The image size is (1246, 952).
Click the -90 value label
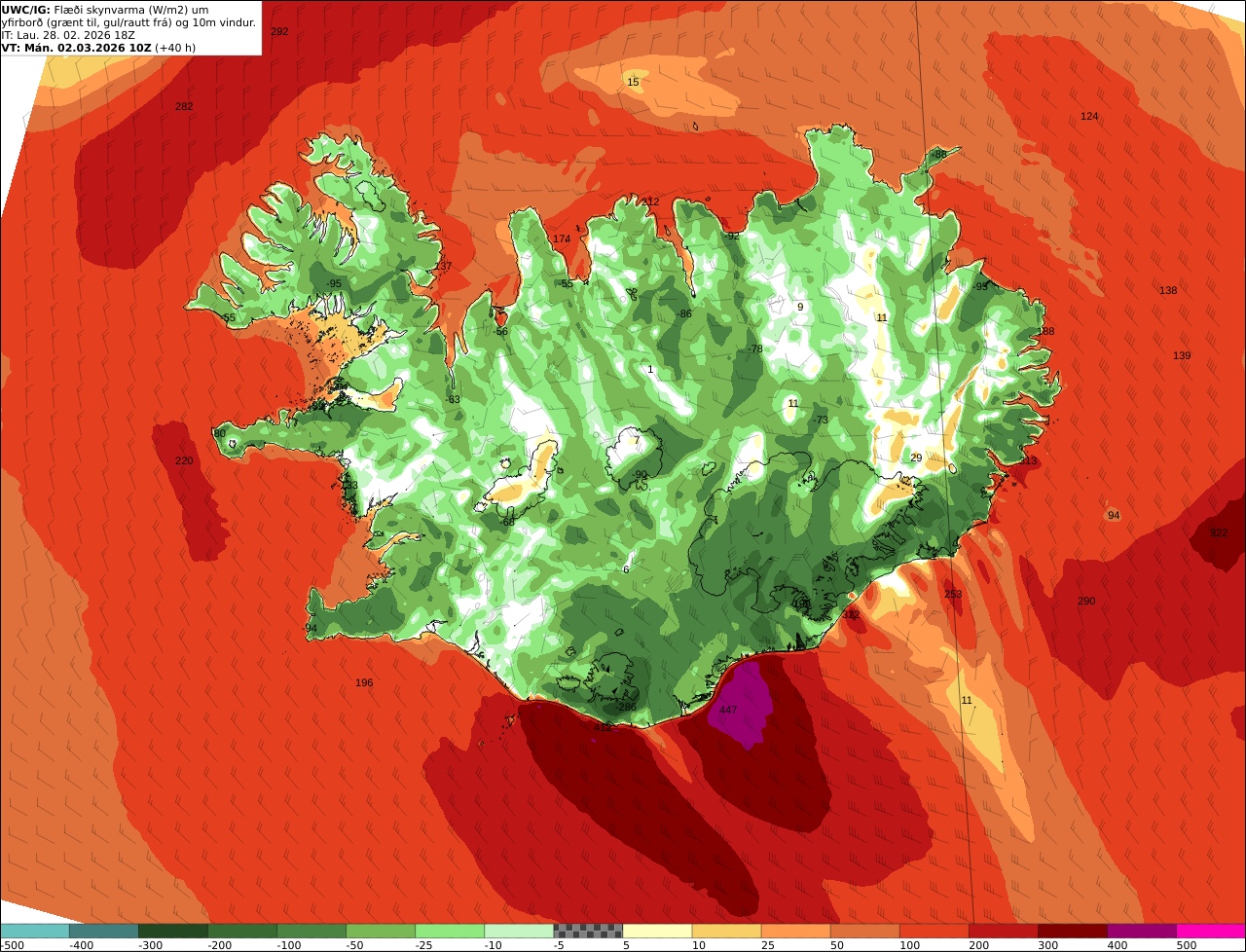click(639, 475)
